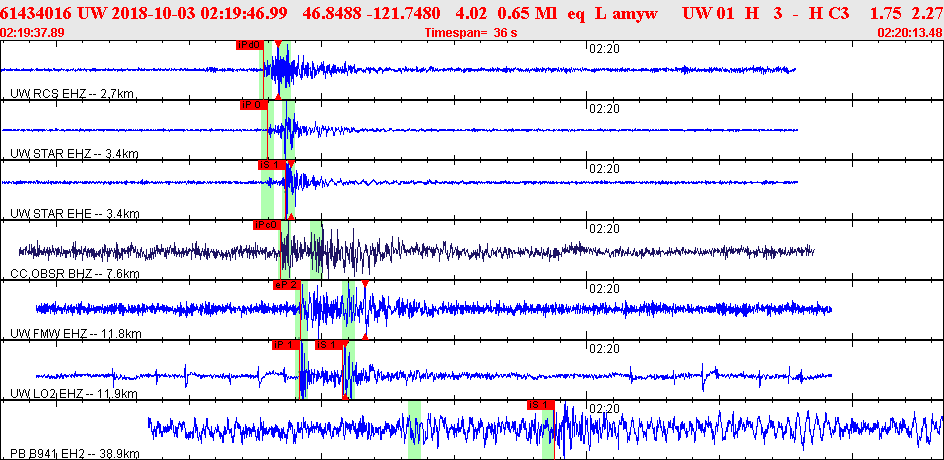Screen dimensions: 944x460
Task: Click the longitude value -121.7480
Action: [x=403, y=13]
